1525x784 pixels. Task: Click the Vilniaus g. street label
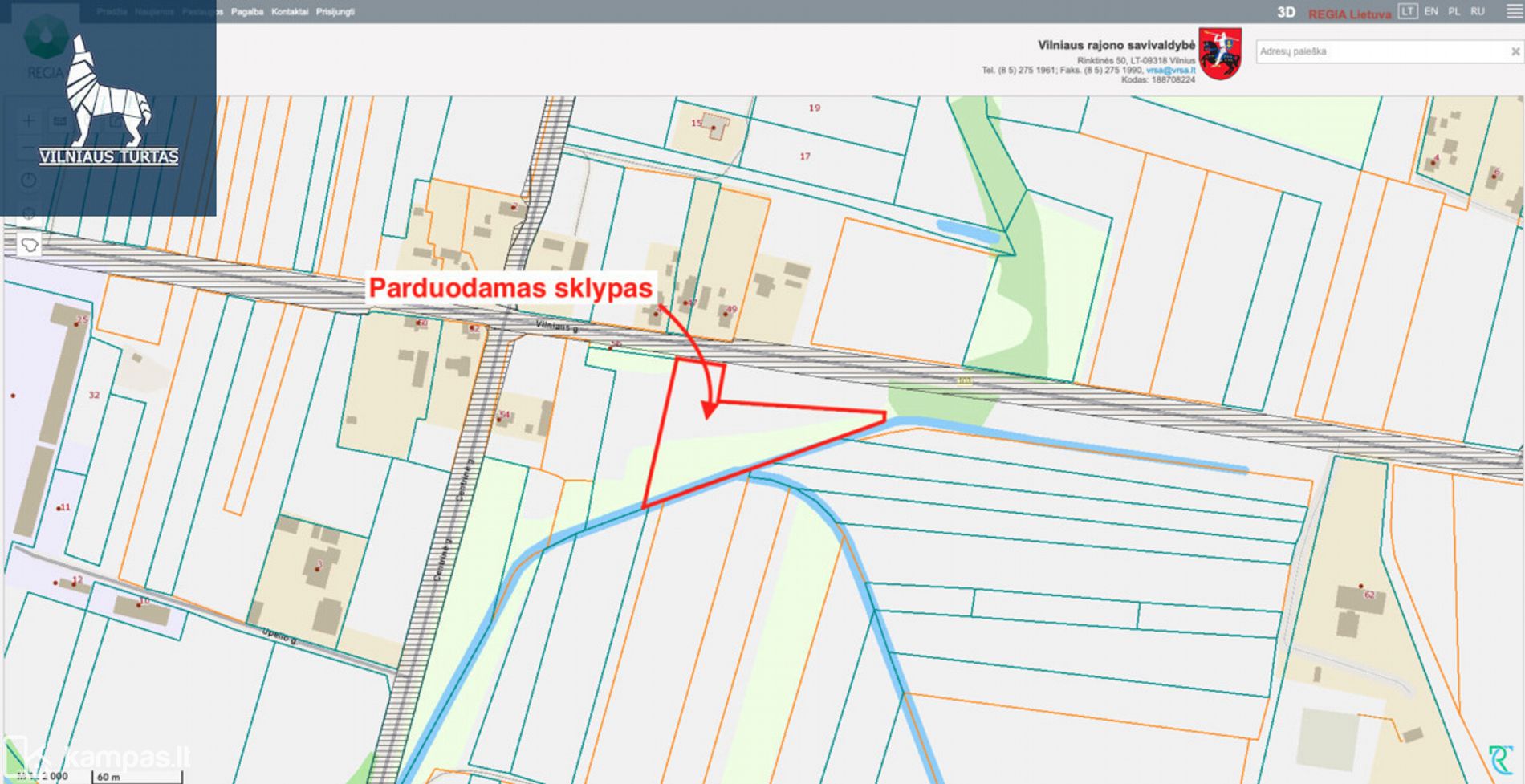point(557,327)
